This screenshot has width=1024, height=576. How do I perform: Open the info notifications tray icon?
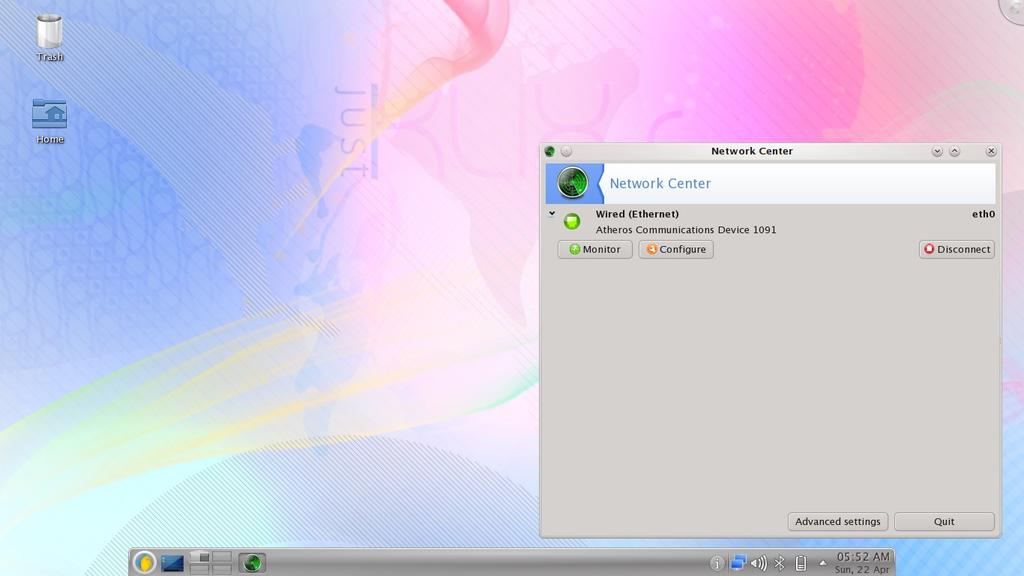pyautogui.click(x=716, y=563)
